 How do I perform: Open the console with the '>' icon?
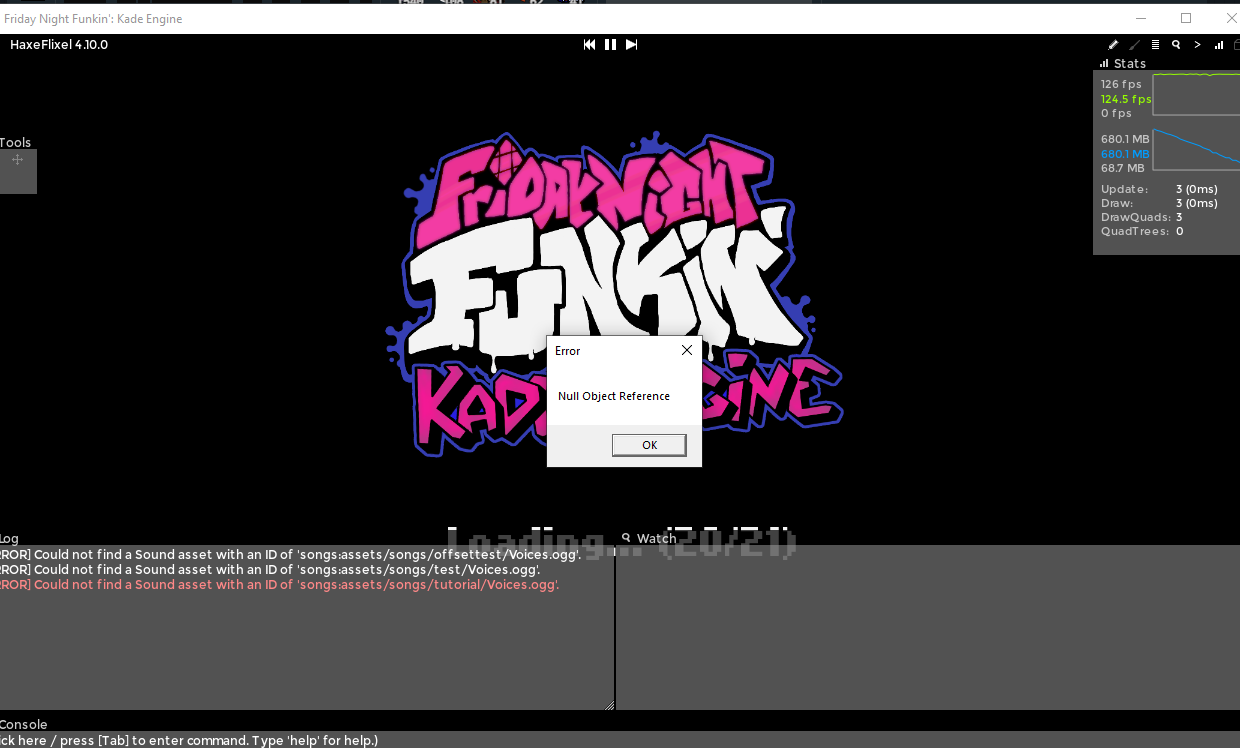pos(1197,44)
